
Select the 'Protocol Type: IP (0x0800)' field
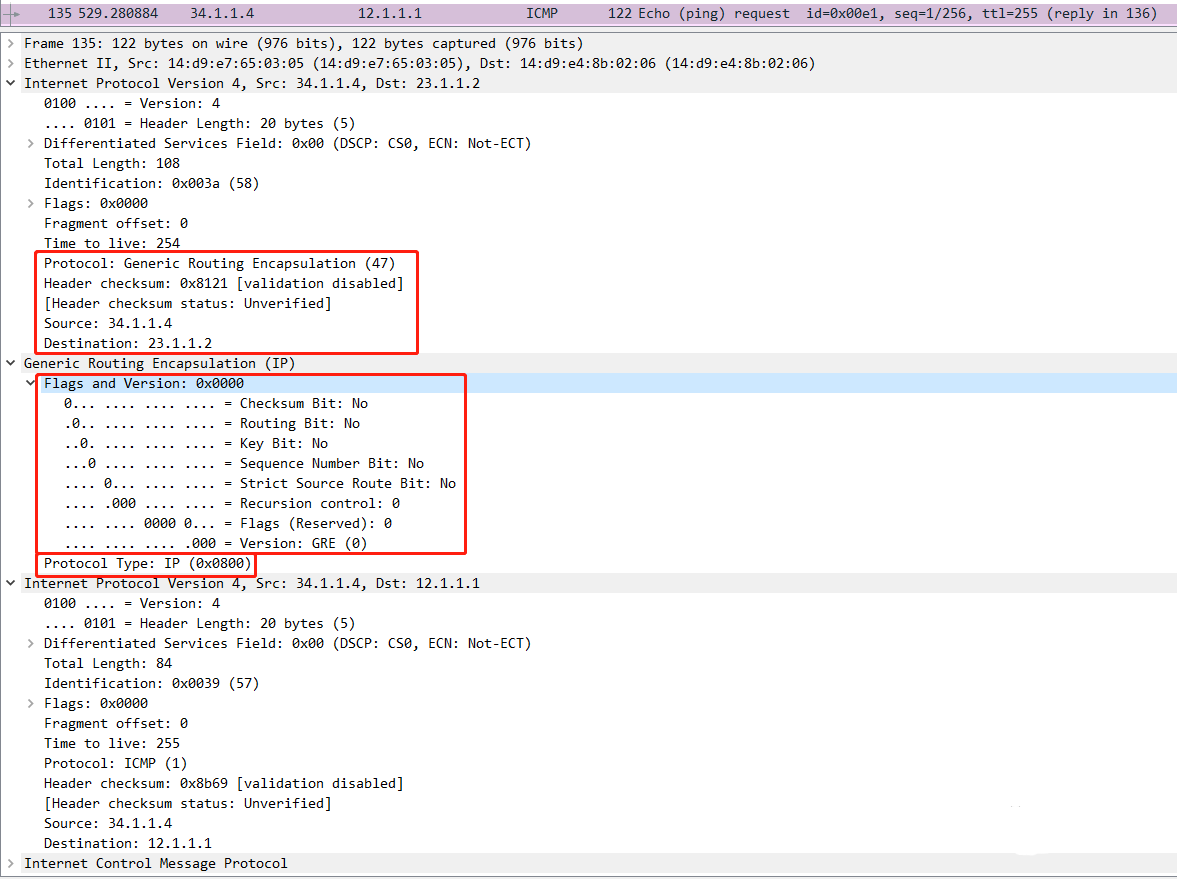147,564
